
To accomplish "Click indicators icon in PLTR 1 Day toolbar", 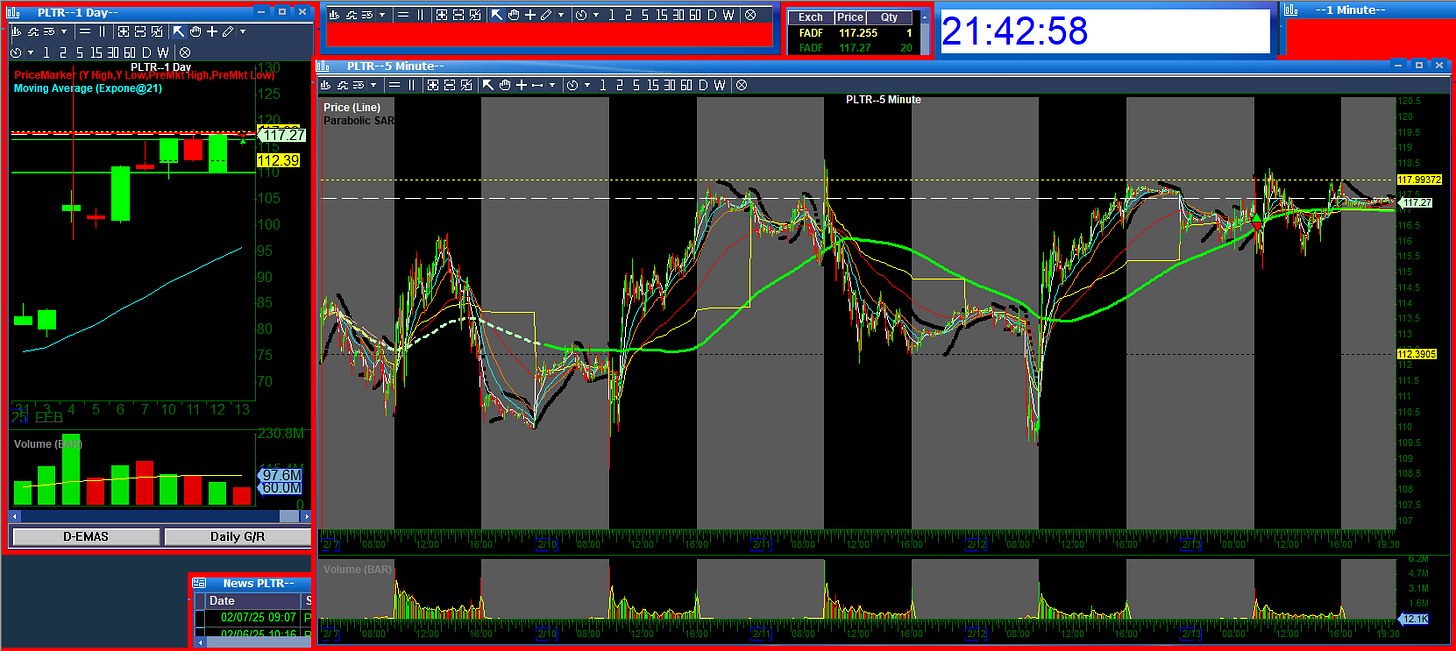I will point(33,31).
